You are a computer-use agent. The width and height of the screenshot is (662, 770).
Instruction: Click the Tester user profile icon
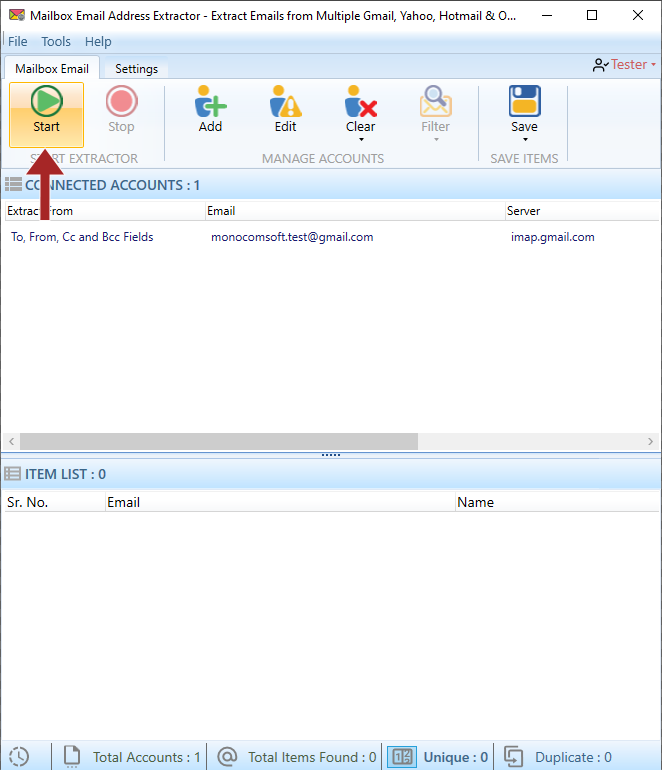(601, 65)
